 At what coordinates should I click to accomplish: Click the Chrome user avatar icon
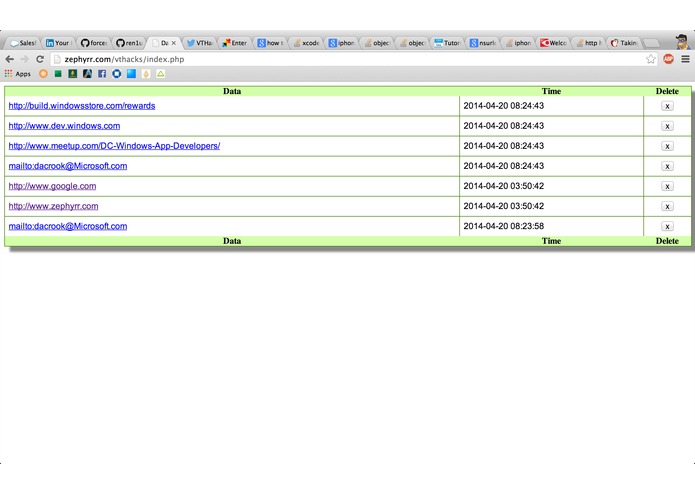tap(683, 42)
